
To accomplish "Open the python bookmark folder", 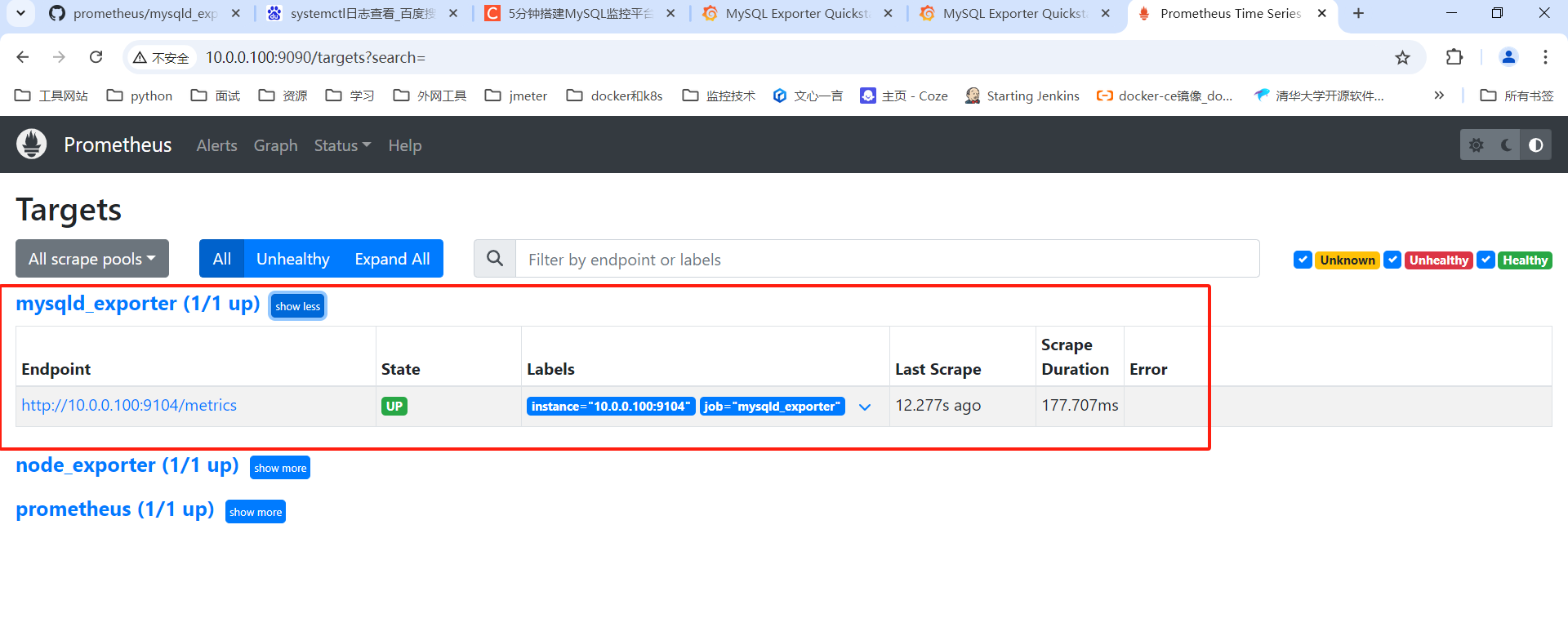I will 140,96.
